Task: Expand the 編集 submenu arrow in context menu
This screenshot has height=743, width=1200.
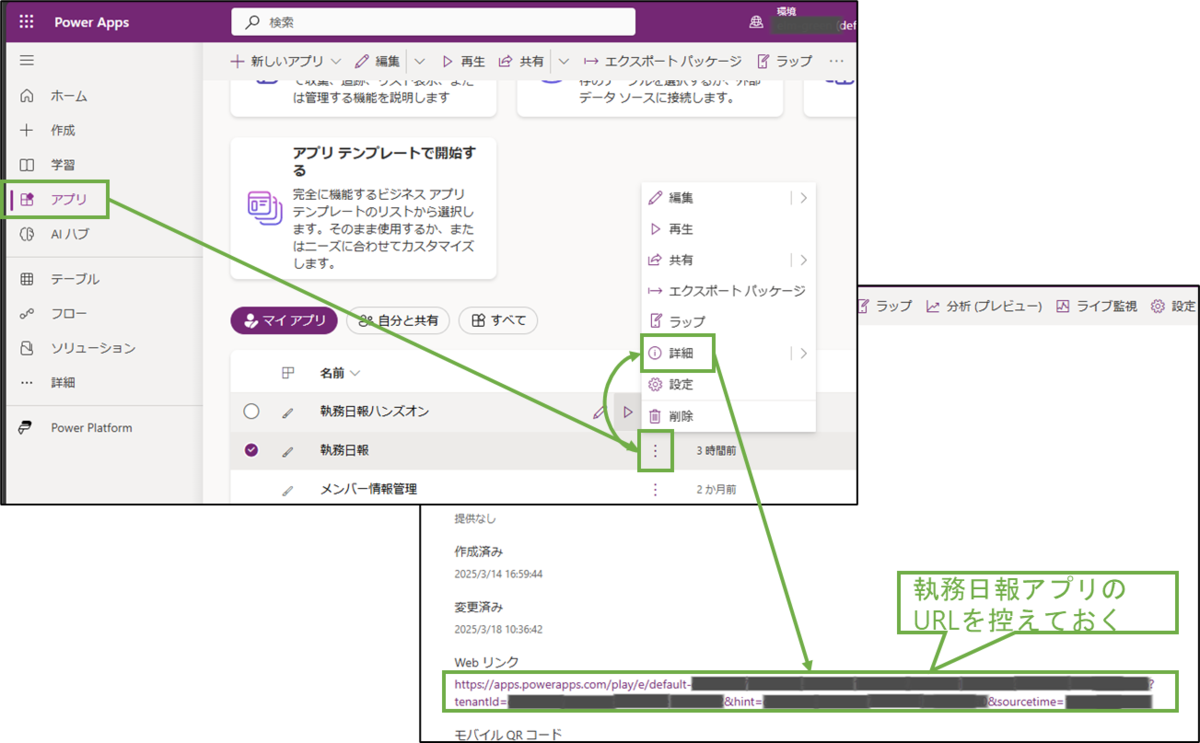Action: pyautogui.click(x=803, y=198)
